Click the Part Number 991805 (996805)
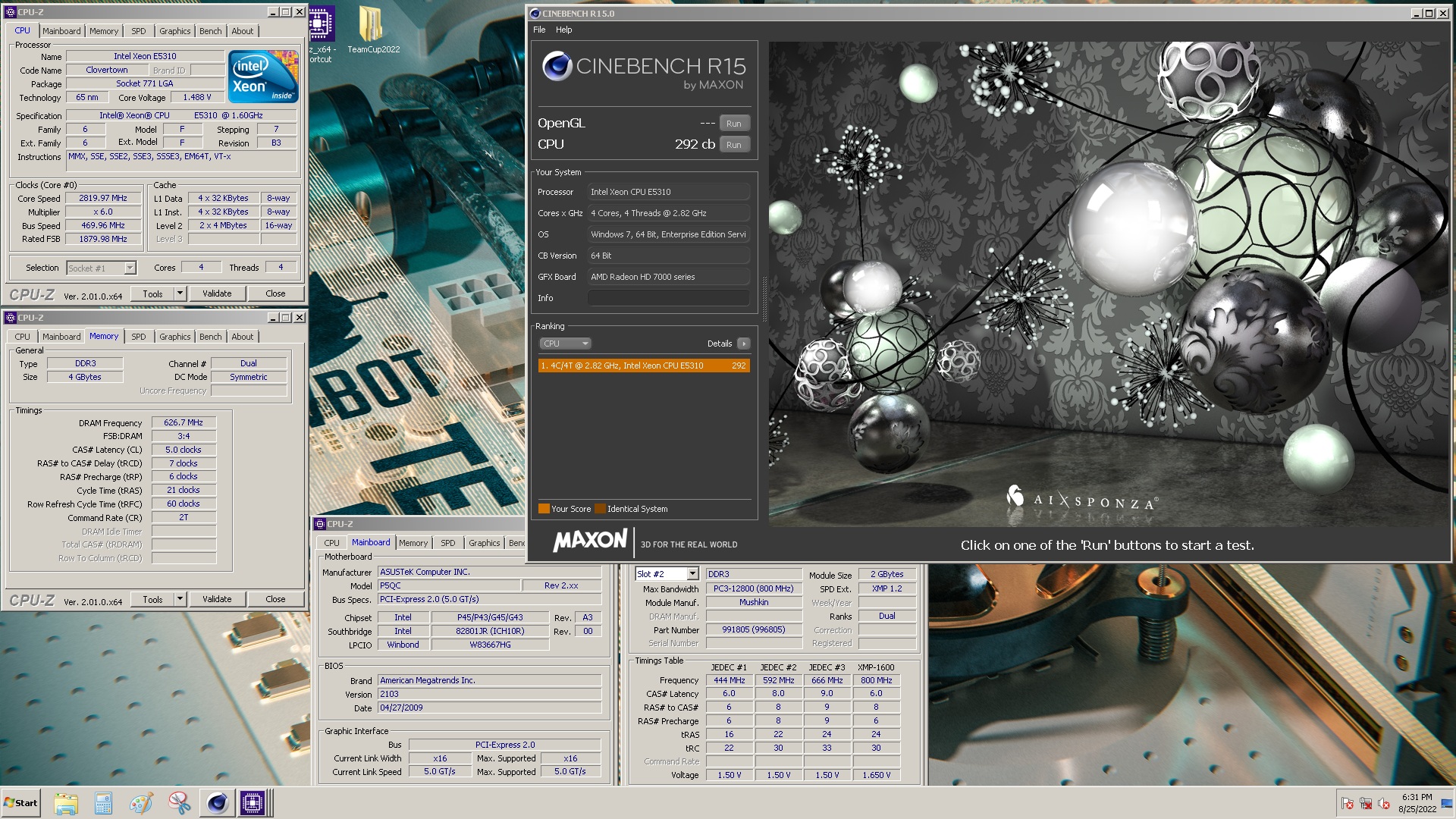1456x819 pixels. 753,629
